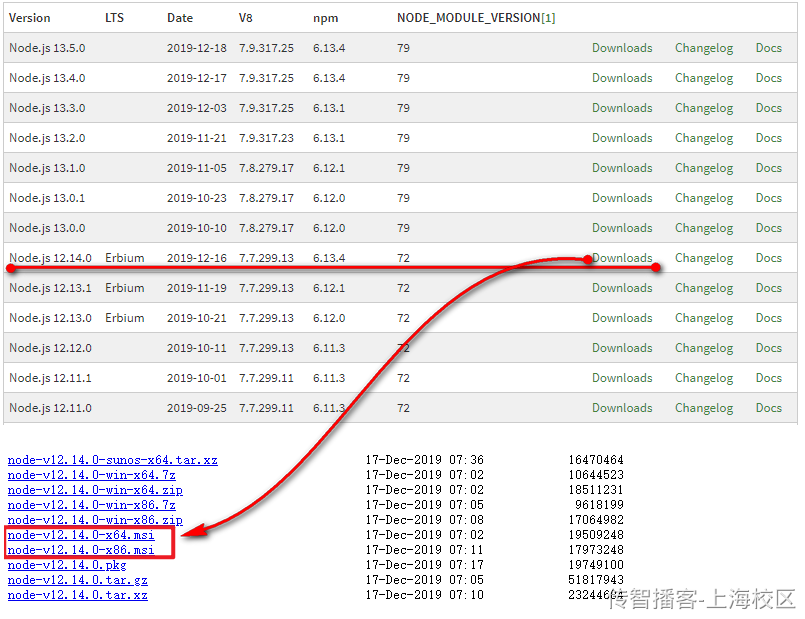This screenshot has height=619, width=805.
Task: Download node-v12.14.0-win-x86.zip
Action: pos(95,520)
